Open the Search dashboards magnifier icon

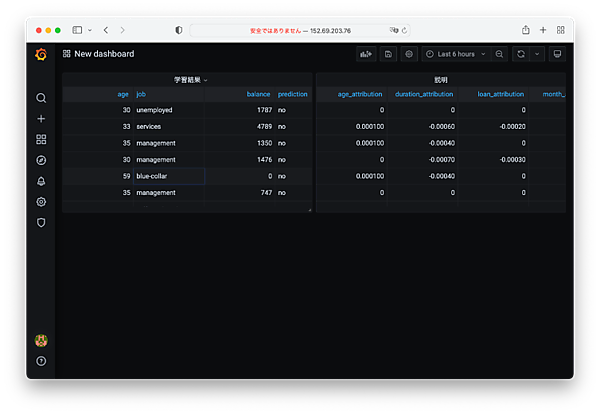coord(41,98)
